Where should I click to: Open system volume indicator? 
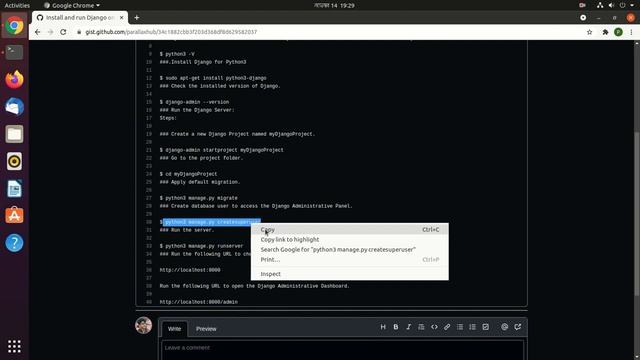point(611,5)
